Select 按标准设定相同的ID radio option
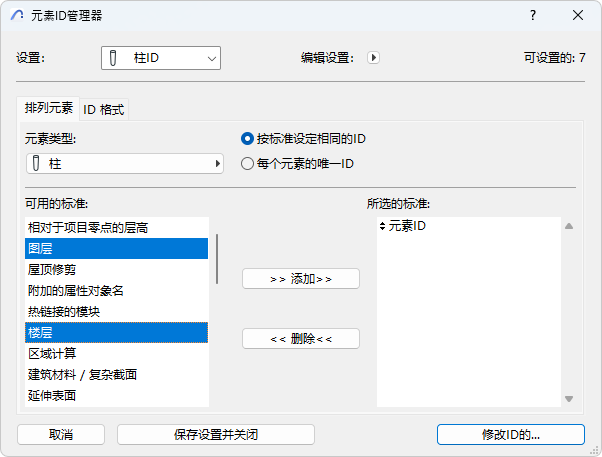The image size is (602, 457). pyautogui.click(x=247, y=138)
